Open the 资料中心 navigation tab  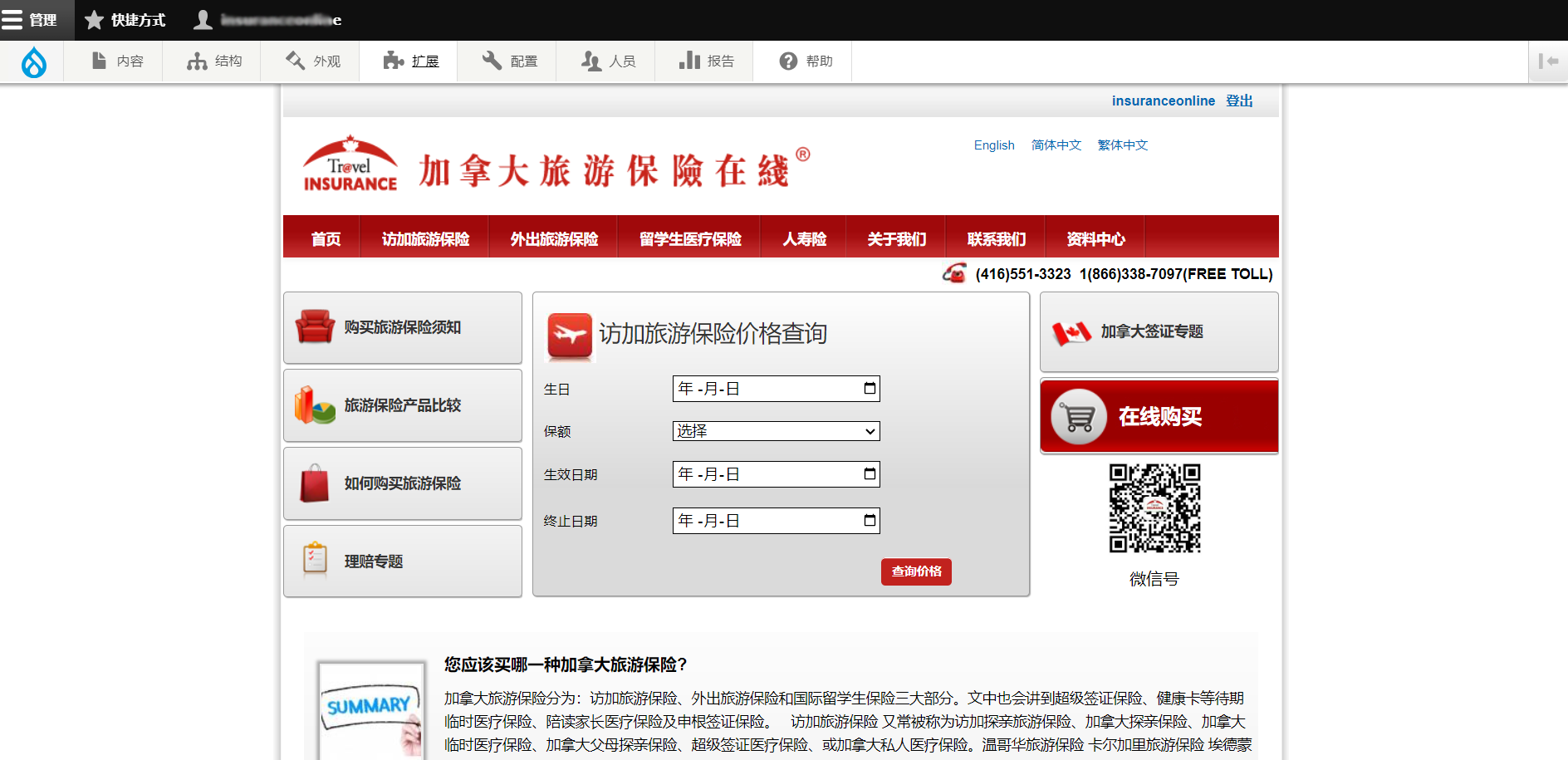coord(1095,239)
